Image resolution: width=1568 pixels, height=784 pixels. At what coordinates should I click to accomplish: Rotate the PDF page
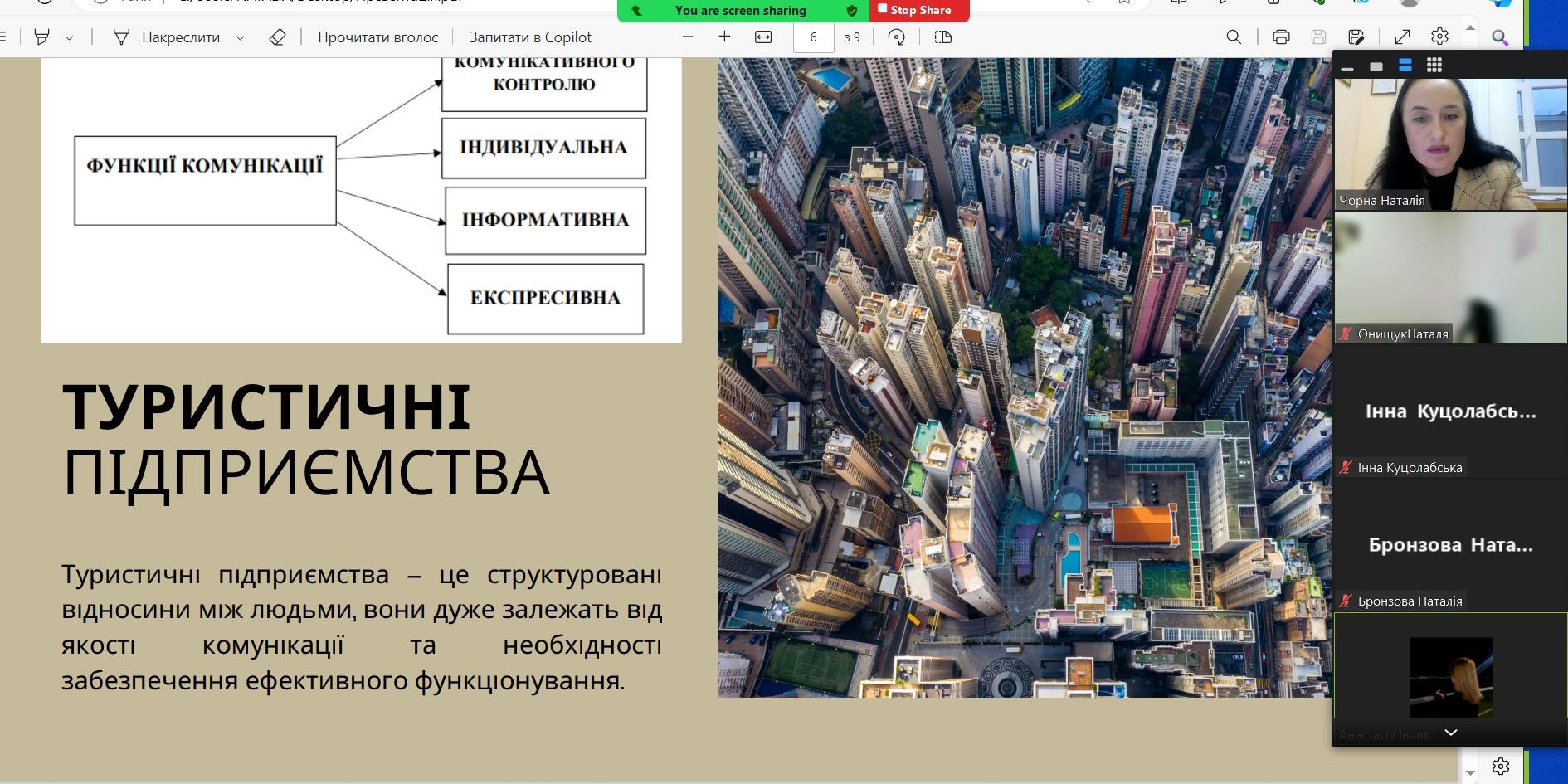point(897,37)
